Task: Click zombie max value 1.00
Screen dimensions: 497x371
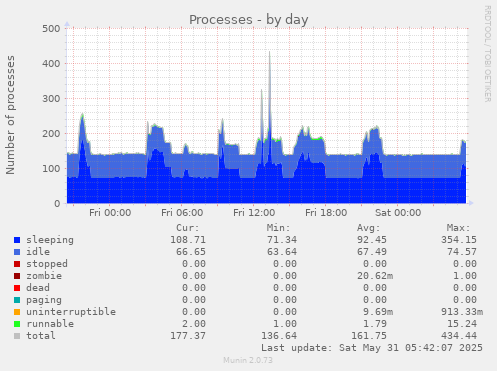Action: tap(465, 276)
